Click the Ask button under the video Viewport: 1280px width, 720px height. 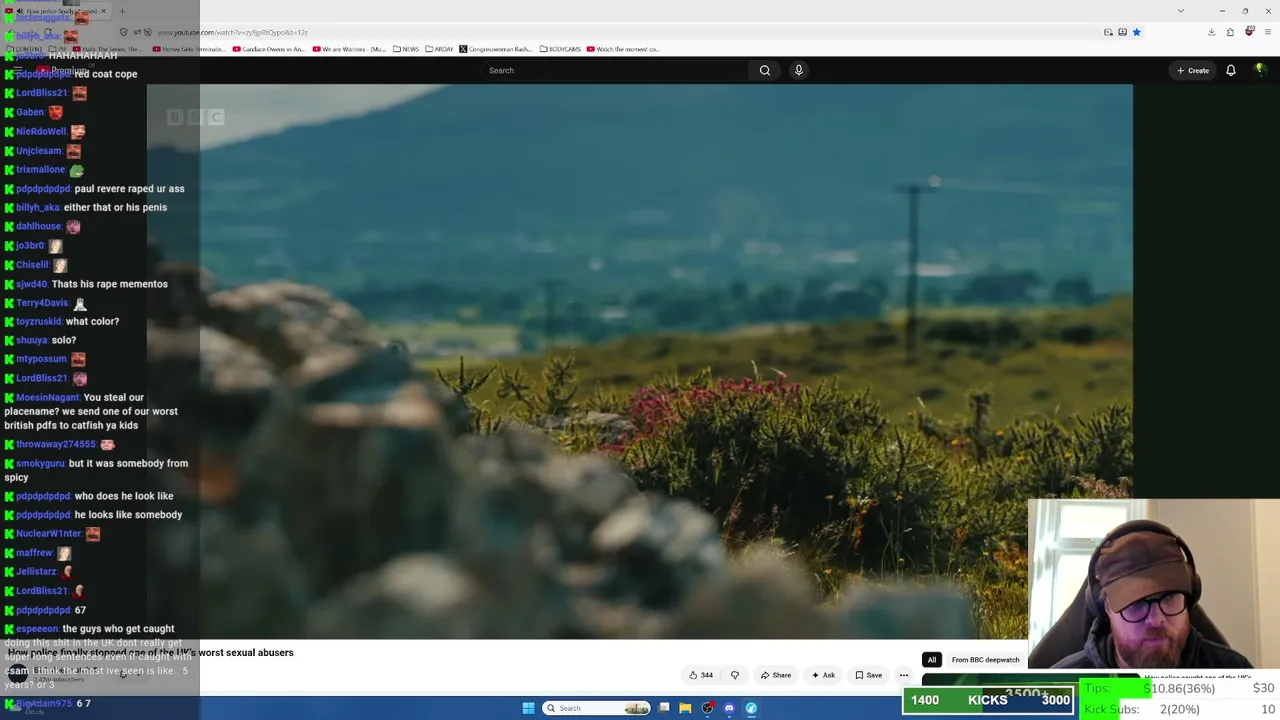(x=824, y=675)
